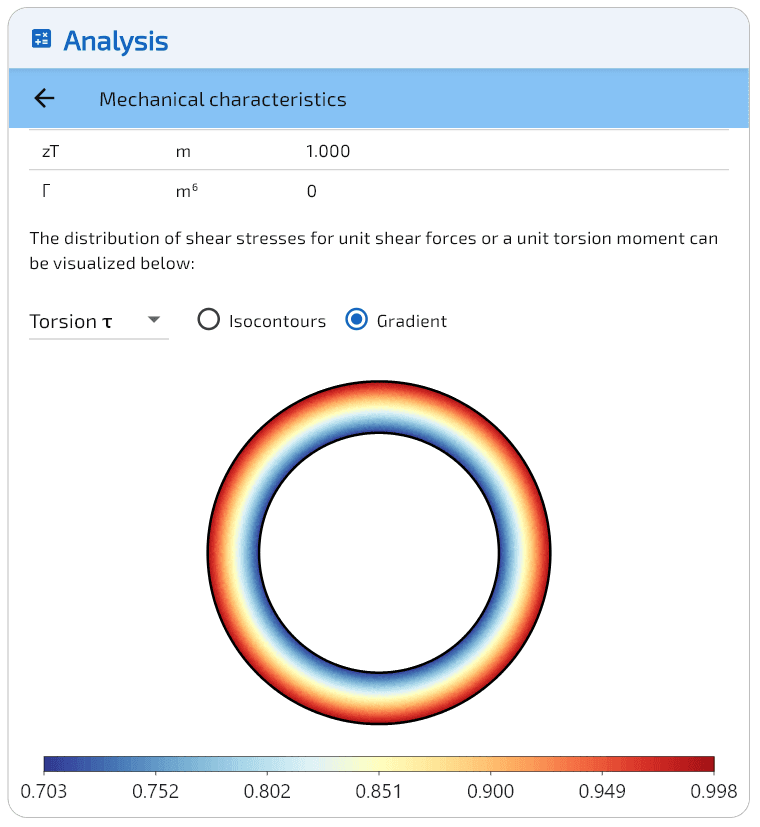Click the m⁶ unit in Γ row
760x827 pixels.
(186, 191)
